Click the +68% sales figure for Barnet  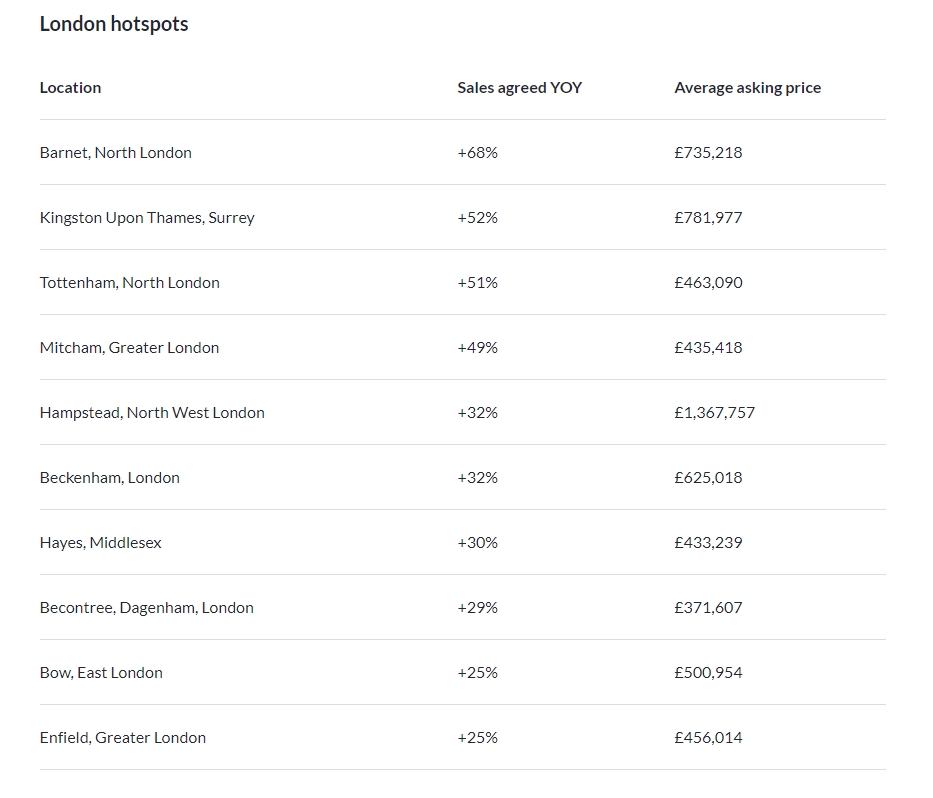click(477, 152)
